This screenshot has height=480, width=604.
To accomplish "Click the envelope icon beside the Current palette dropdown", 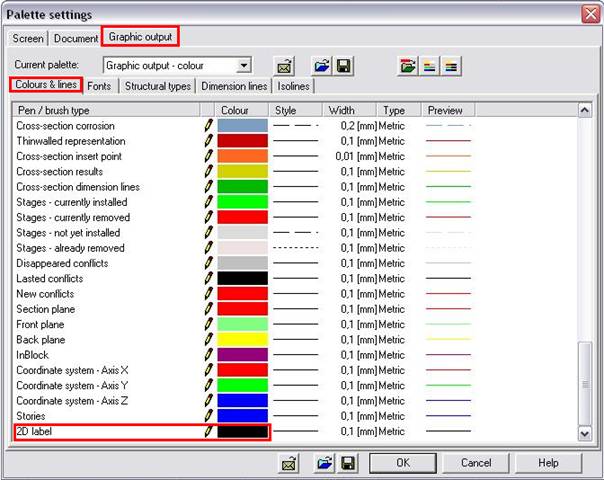I will 284,66.
